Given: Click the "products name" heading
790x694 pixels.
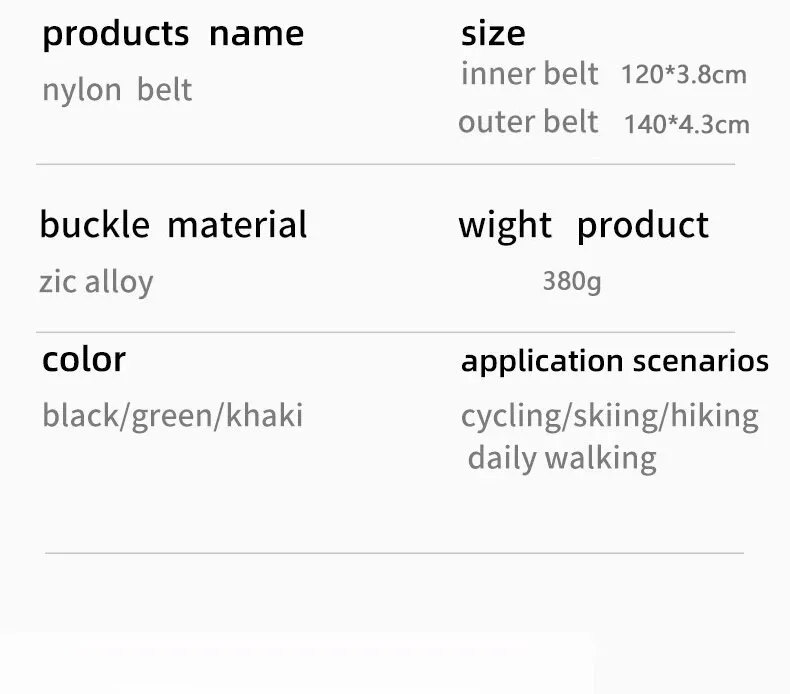Looking at the screenshot, I should [x=172, y=34].
